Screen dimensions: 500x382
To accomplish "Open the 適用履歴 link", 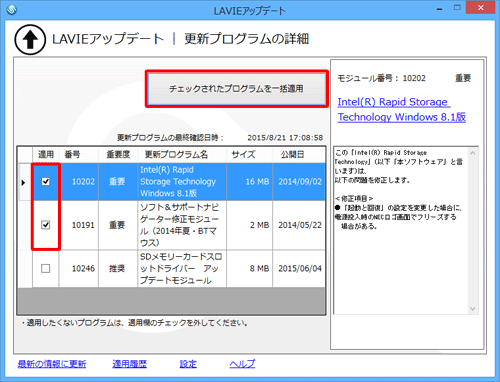I will [x=129, y=364].
